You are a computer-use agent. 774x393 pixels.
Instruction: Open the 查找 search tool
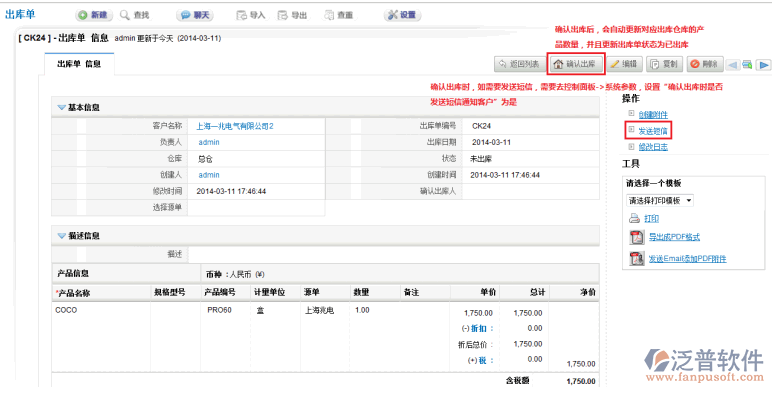(x=135, y=15)
